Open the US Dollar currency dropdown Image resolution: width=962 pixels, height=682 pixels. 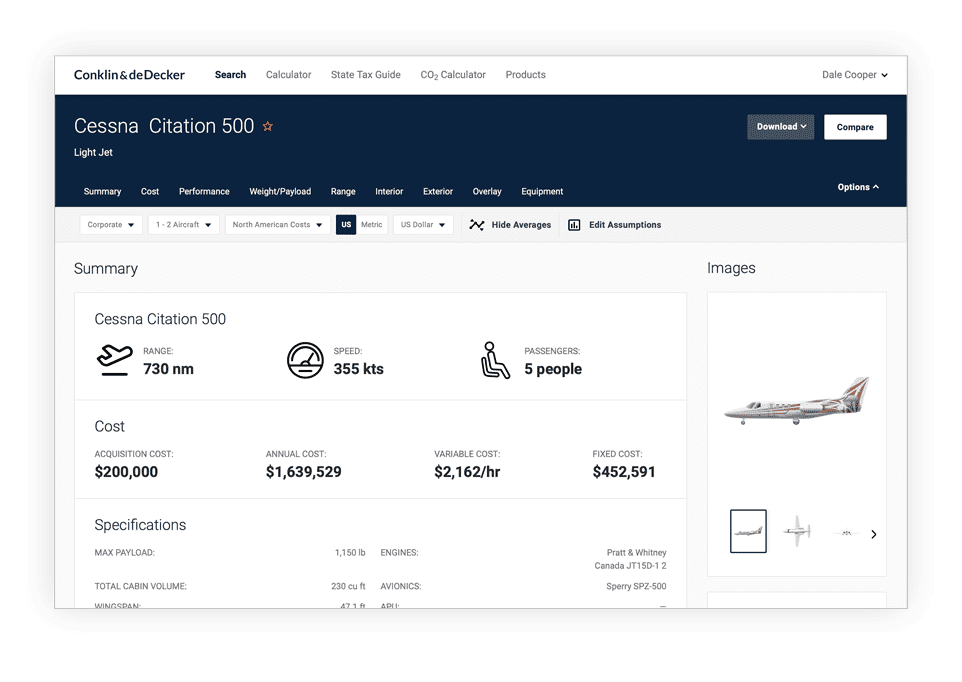click(423, 225)
